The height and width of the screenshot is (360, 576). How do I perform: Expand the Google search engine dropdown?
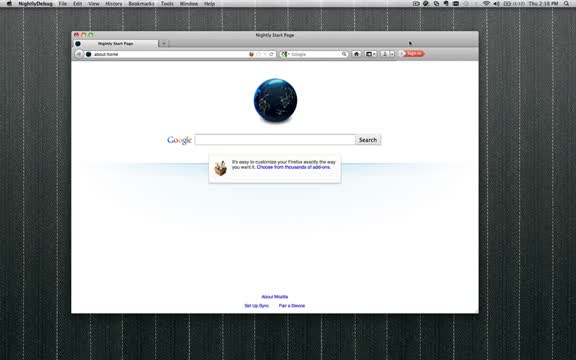285,54
